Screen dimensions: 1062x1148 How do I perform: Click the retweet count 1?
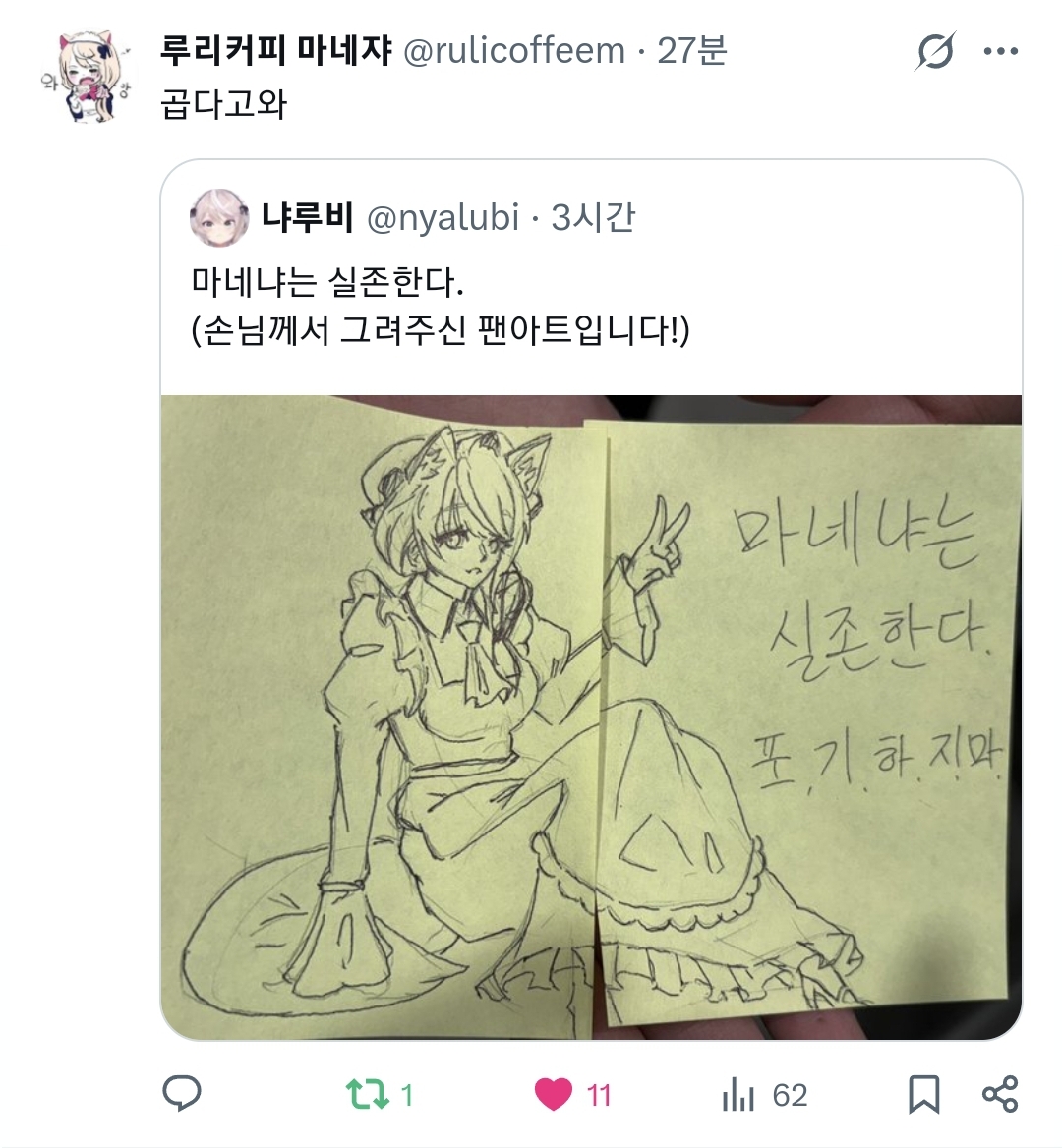407,1095
